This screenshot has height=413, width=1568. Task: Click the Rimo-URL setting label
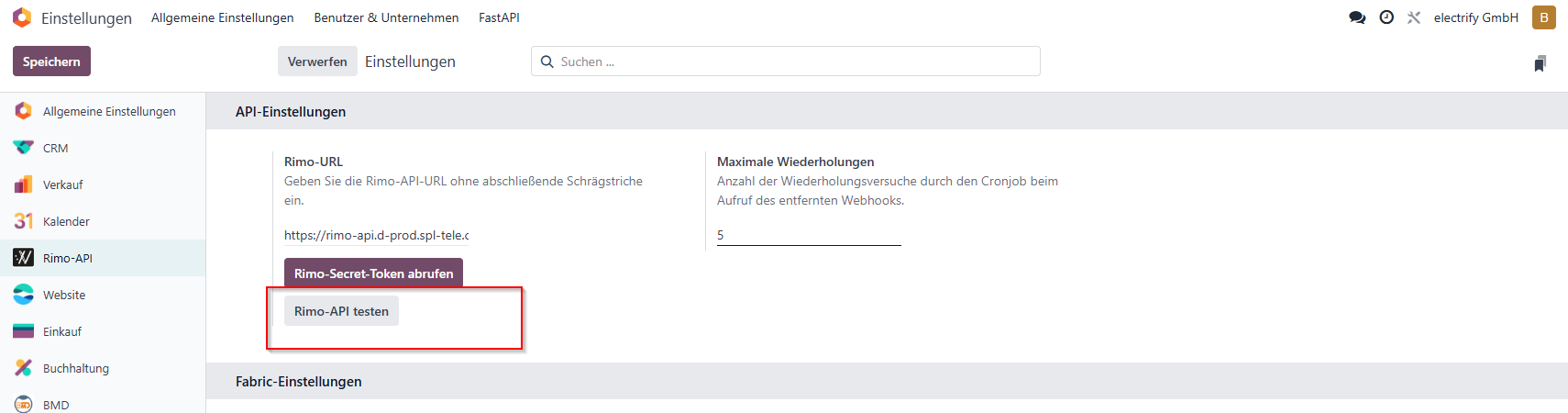[x=314, y=162]
